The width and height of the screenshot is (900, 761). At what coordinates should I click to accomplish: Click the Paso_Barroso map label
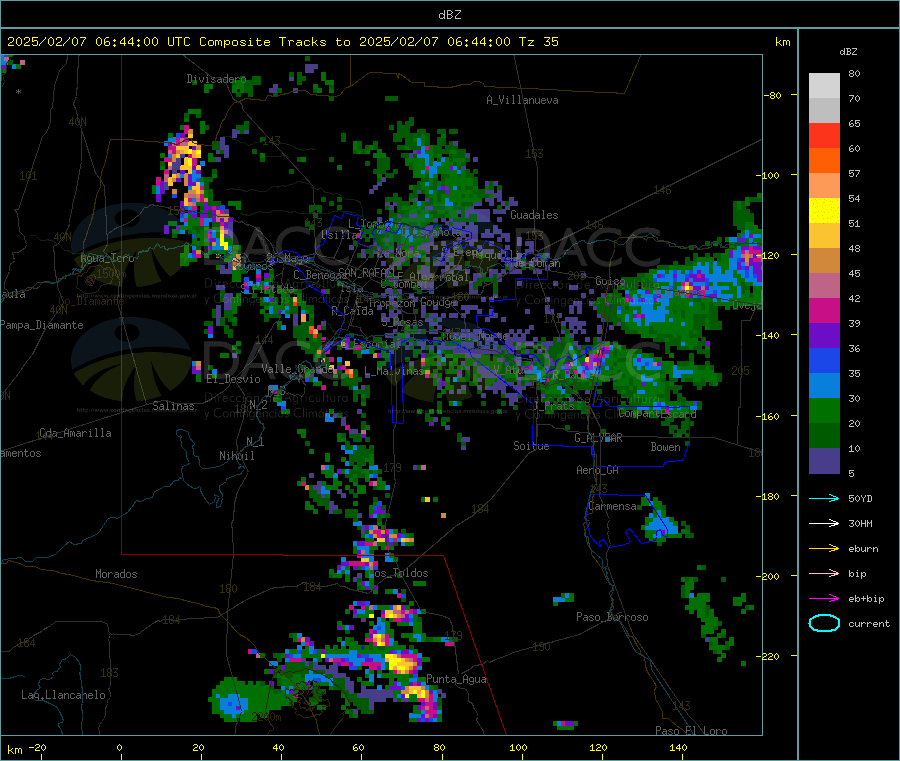click(612, 617)
